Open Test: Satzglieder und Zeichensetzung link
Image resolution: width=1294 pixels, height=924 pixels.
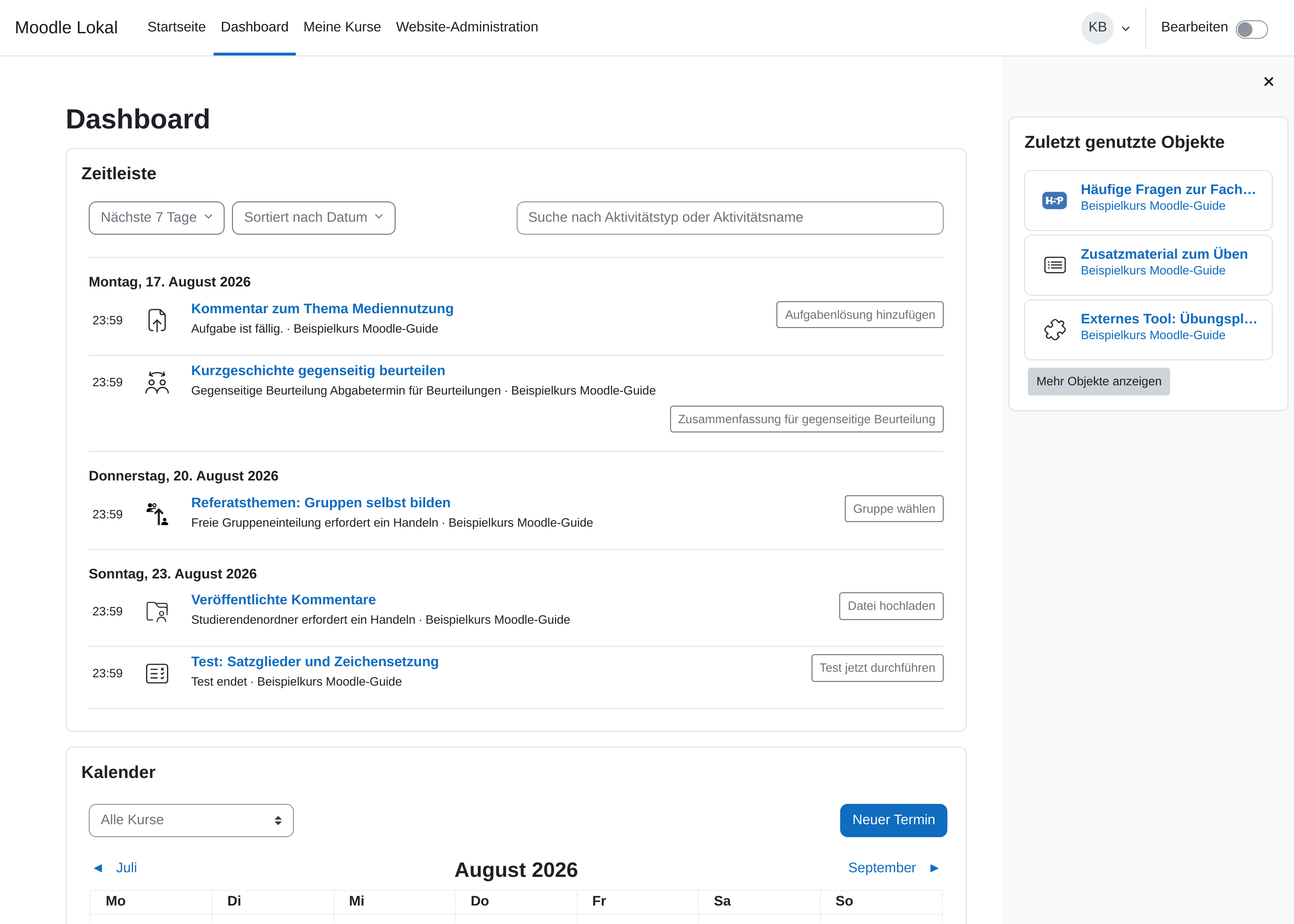tap(315, 662)
